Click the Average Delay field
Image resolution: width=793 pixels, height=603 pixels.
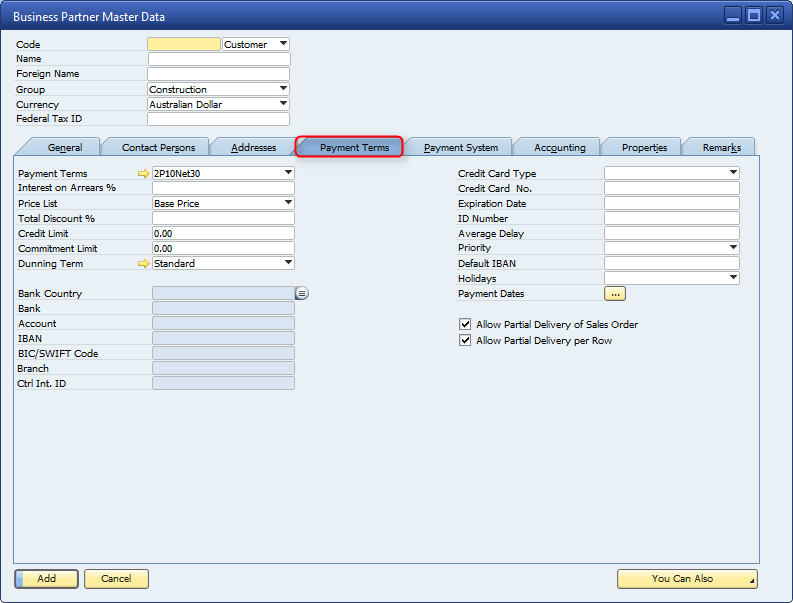pos(672,233)
